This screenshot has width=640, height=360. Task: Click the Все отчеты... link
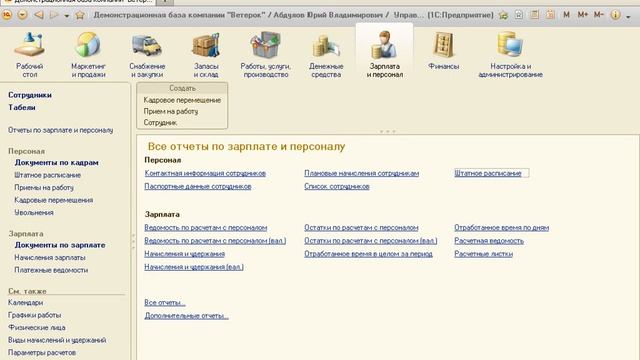pos(164,303)
